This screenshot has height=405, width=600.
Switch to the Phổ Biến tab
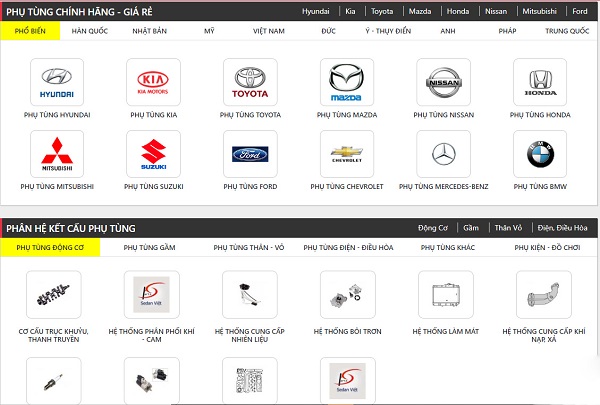[x=30, y=31]
